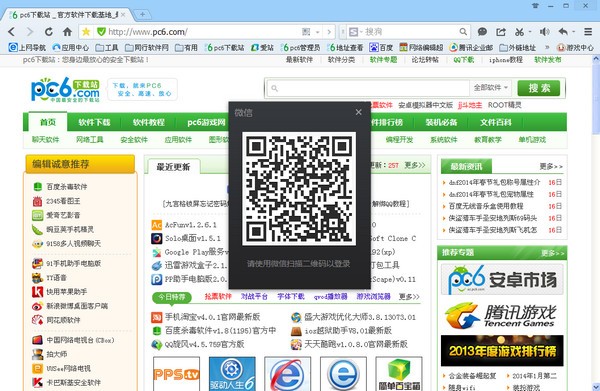Click the undo closed tab arrow icon

click(563, 32)
